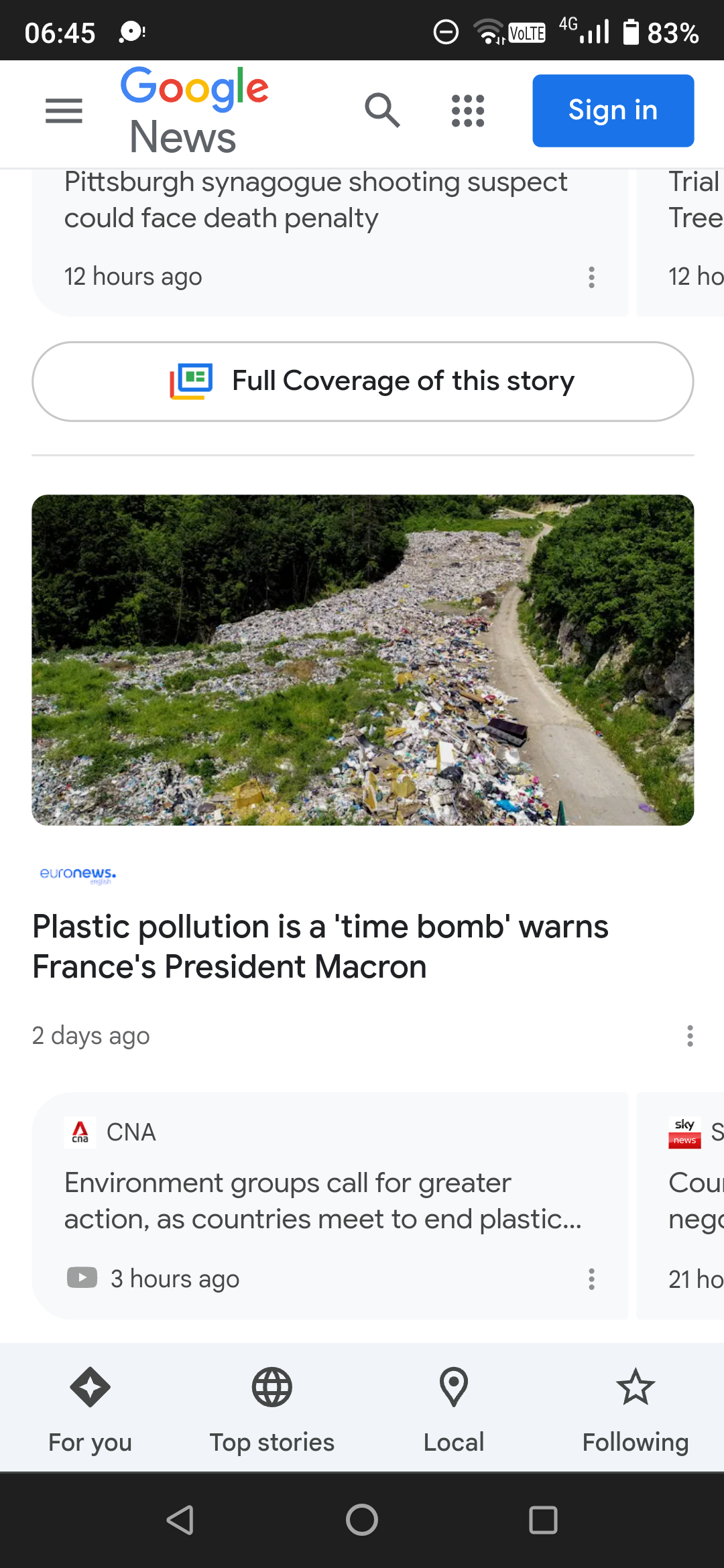Switch to the For you tab

pos(90,1407)
